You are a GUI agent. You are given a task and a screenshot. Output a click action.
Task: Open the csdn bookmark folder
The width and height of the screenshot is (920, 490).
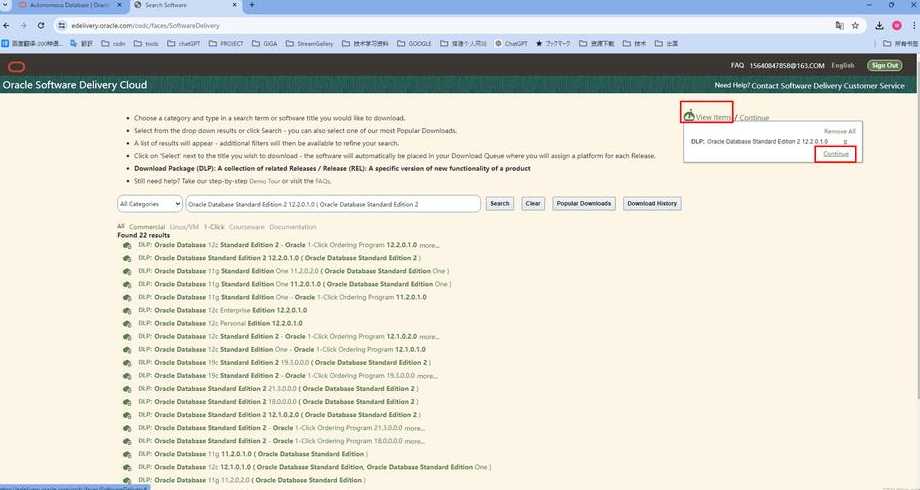[x=113, y=43]
